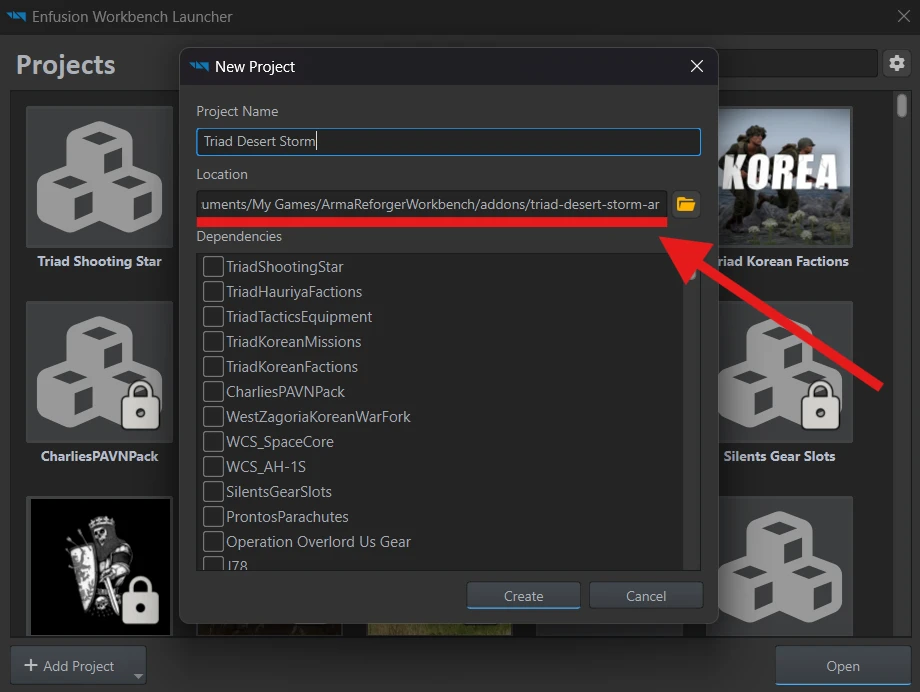Focus the Project Name input field
Image resolution: width=920 pixels, height=692 pixels.
[448, 141]
